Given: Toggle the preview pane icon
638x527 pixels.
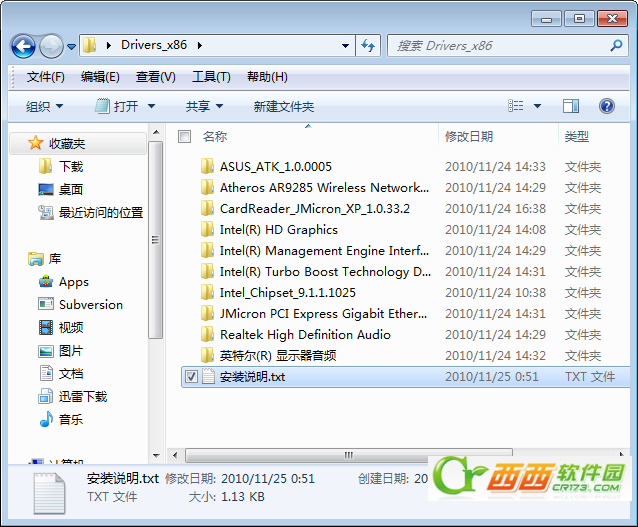Looking at the screenshot, I should (x=571, y=106).
